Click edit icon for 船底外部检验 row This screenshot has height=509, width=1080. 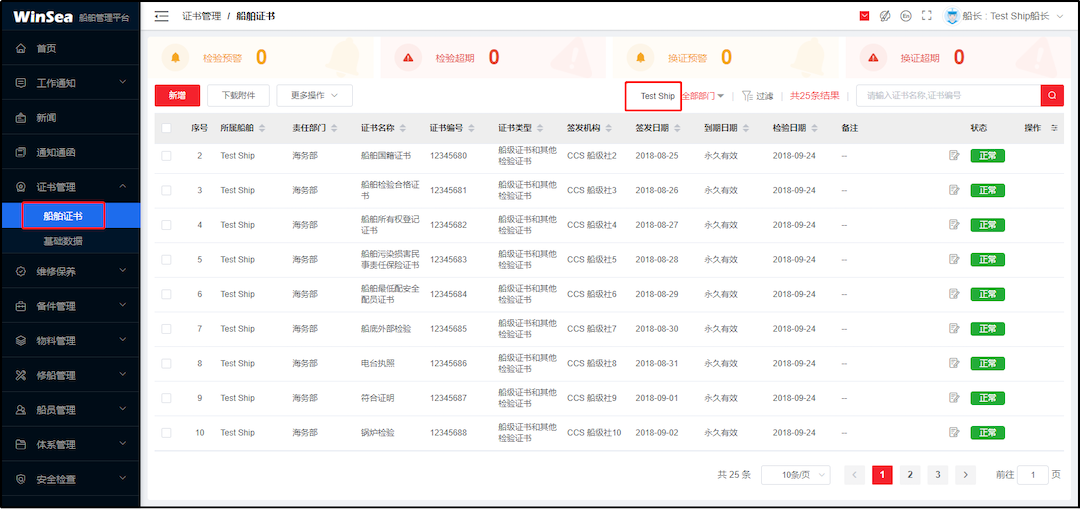click(x=954, y=329)
